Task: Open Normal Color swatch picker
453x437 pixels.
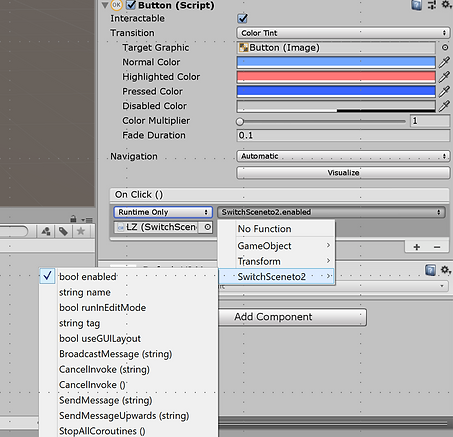Action: point(336,62)
